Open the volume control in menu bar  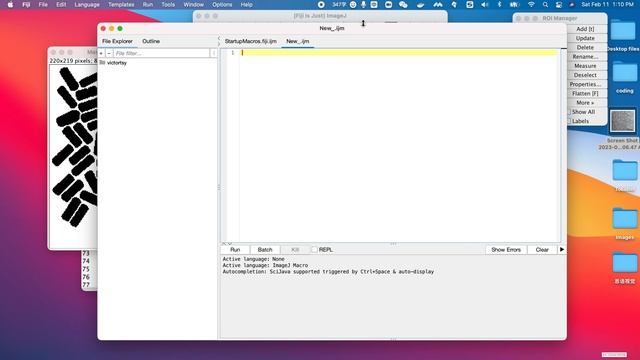[484, 5]
